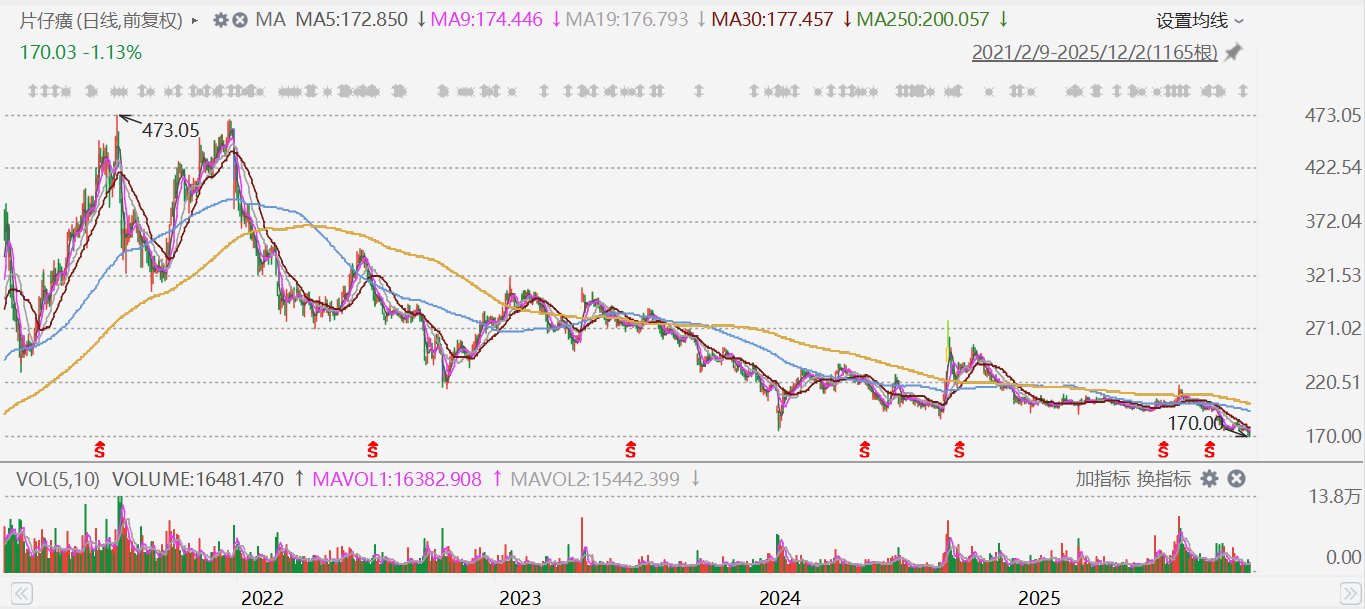Click 换指标 to switch indicator

1164,479
